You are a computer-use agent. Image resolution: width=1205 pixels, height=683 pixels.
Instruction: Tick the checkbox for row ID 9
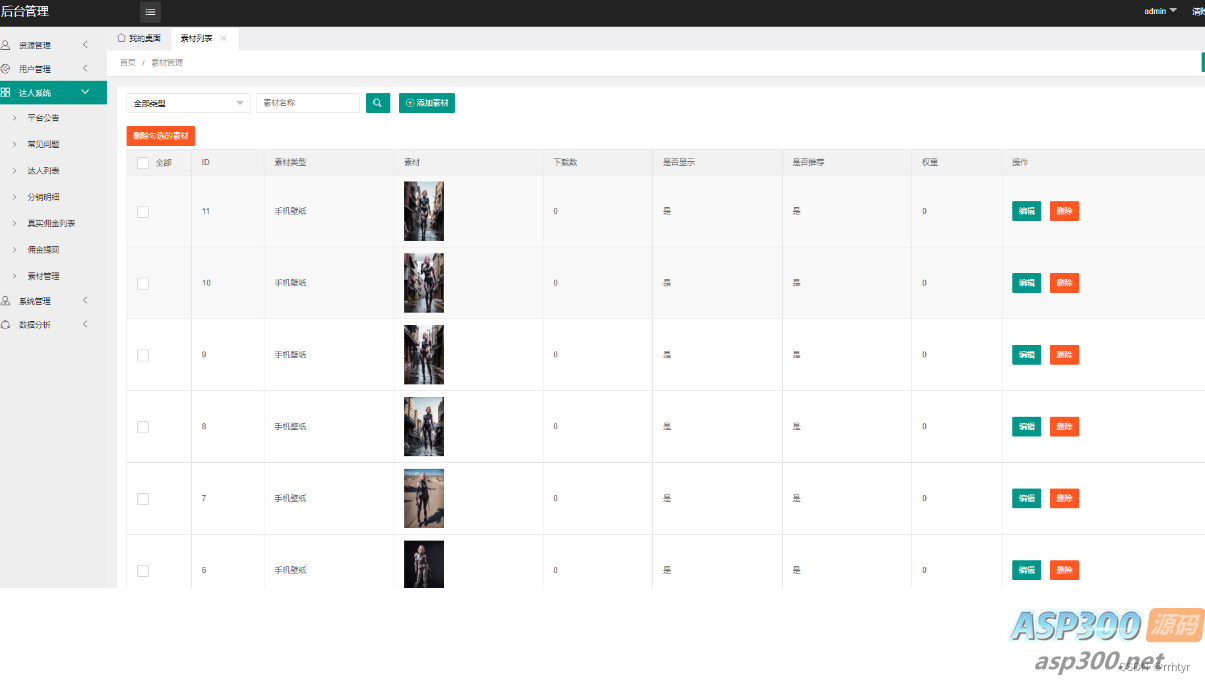click(x=143, y=355)
